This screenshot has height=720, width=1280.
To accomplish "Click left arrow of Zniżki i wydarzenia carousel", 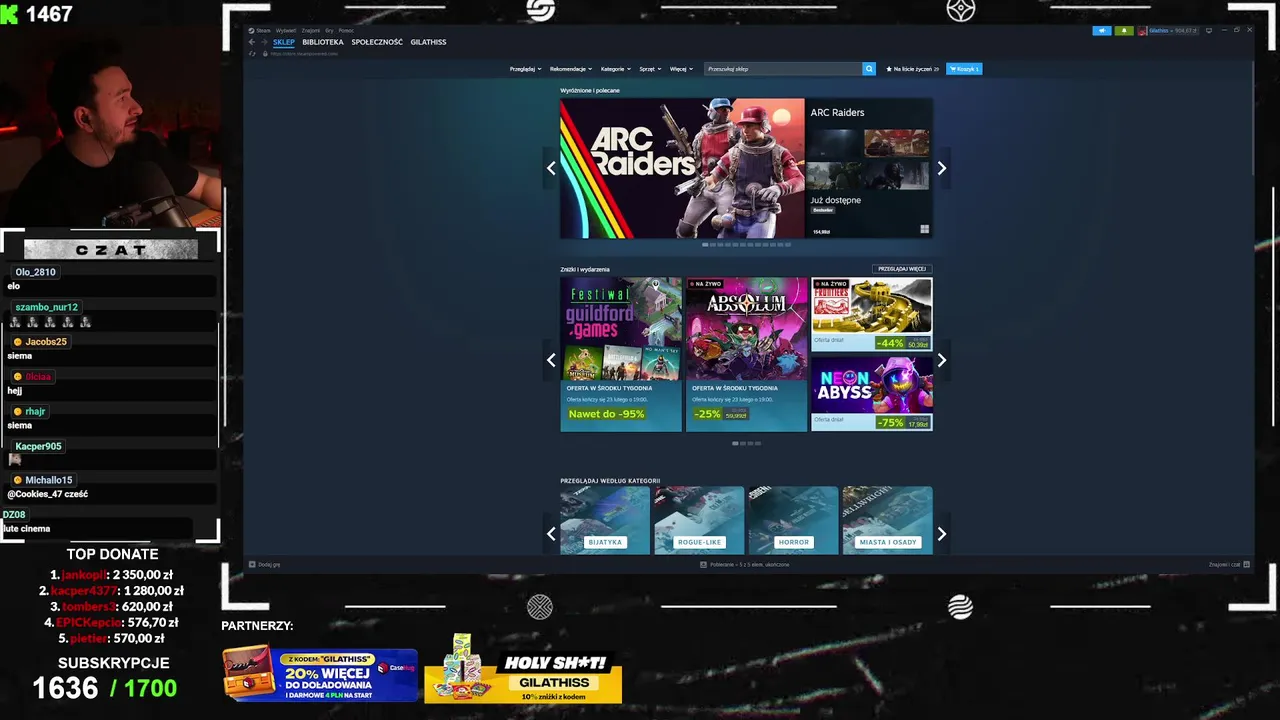I will (551, 360).
